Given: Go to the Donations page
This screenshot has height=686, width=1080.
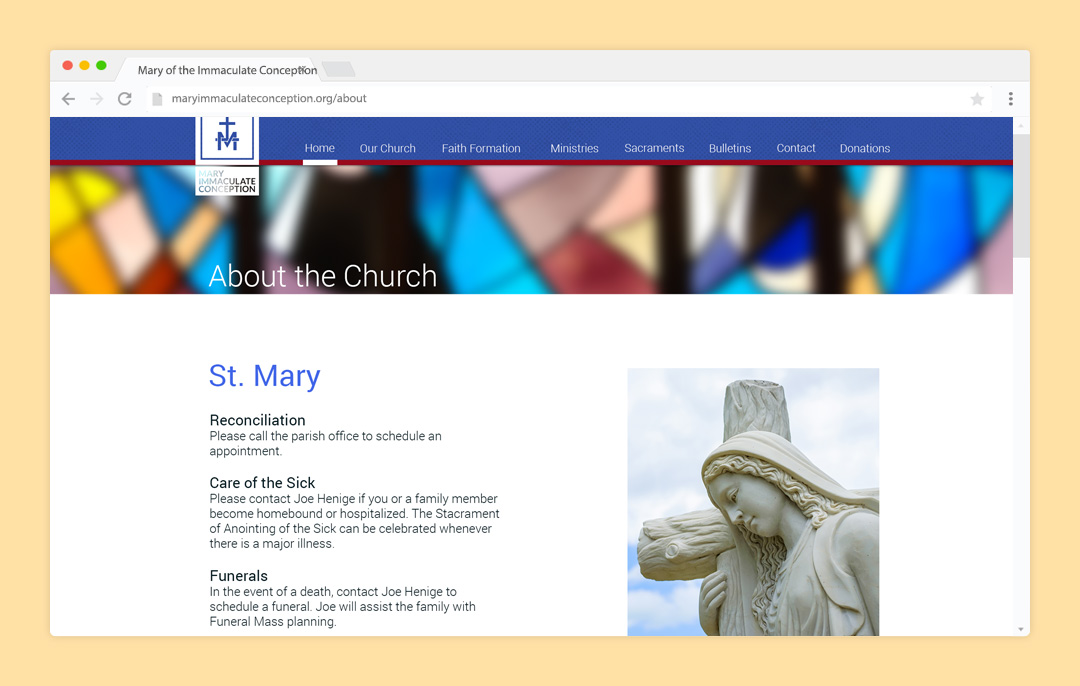Looking at the screenshot, I should 865,148.
